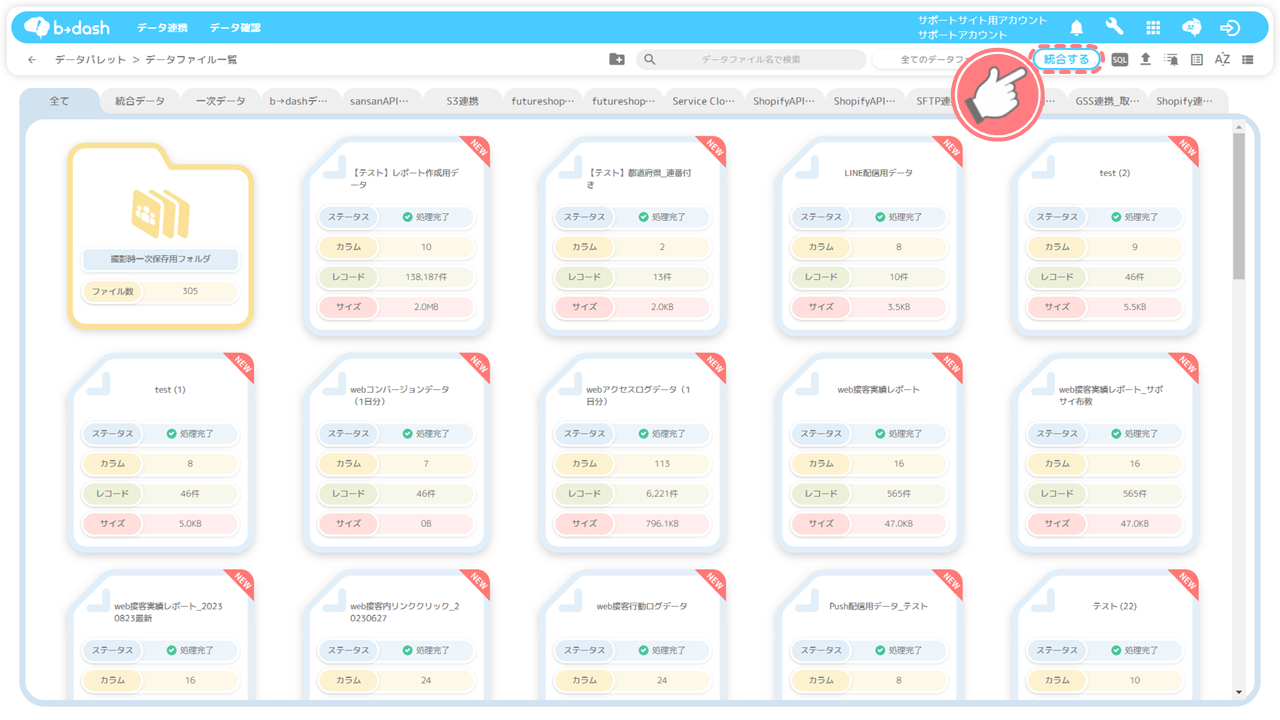Open the sansanAPI… tab
Viewport: 1280px width, 720px height.
tap(379, 101)
